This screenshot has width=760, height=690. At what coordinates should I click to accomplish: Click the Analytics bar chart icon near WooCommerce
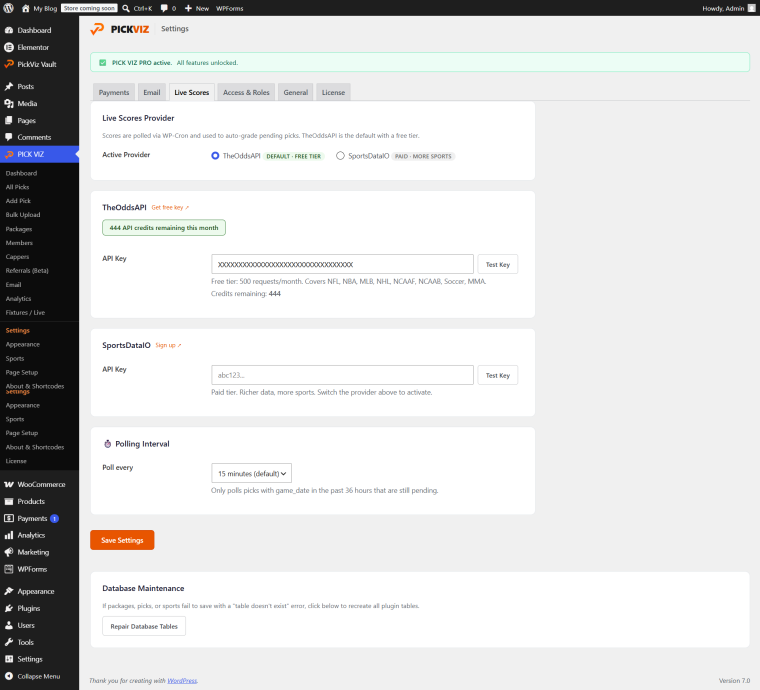pos(9,535)
